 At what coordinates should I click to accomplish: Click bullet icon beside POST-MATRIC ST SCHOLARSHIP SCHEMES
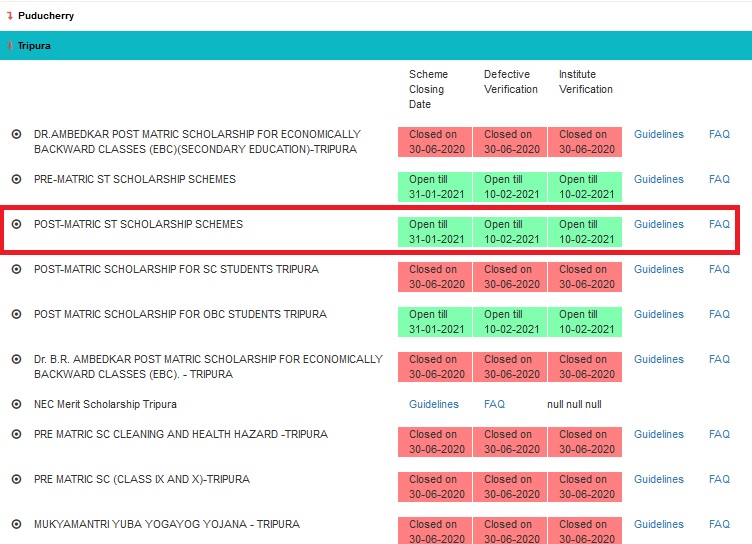16,224
